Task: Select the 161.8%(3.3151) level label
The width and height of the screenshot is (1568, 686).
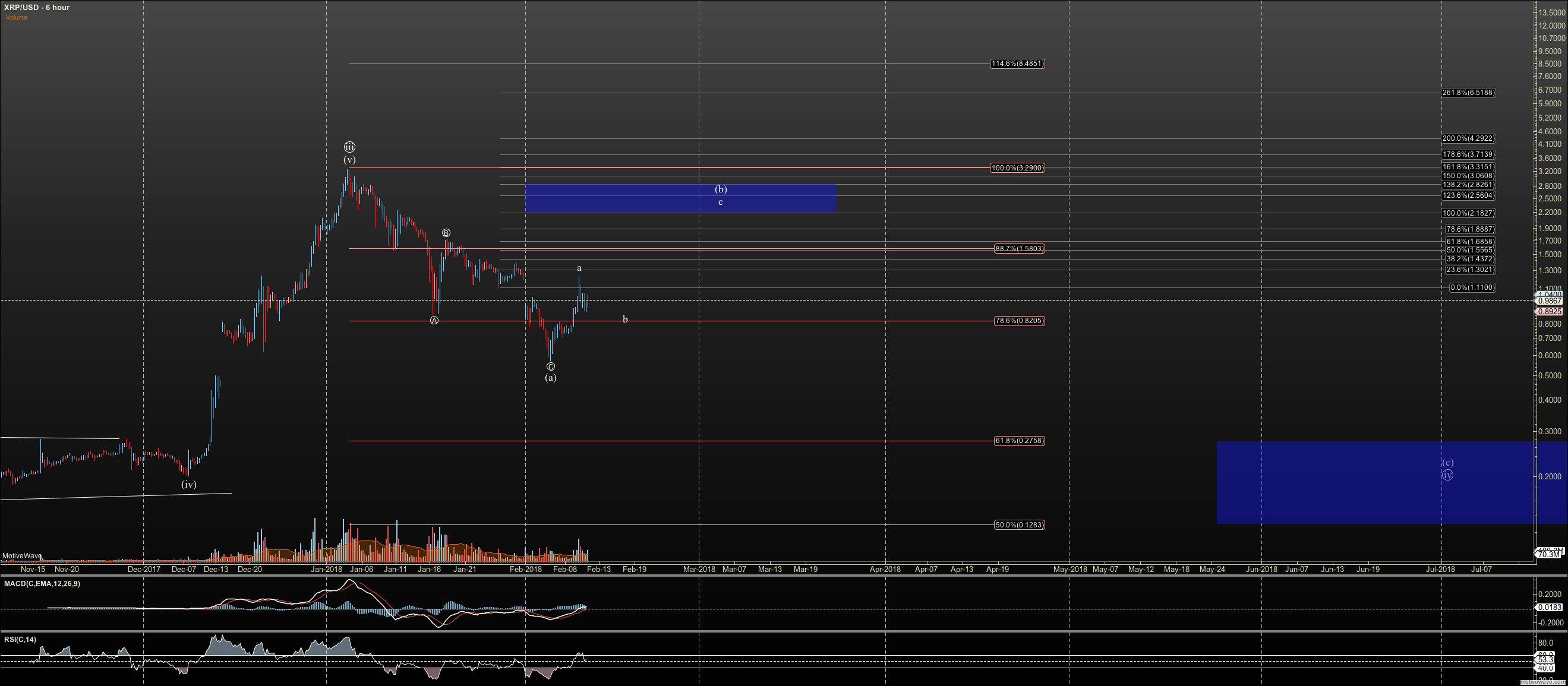Action: pos(1468,167)
